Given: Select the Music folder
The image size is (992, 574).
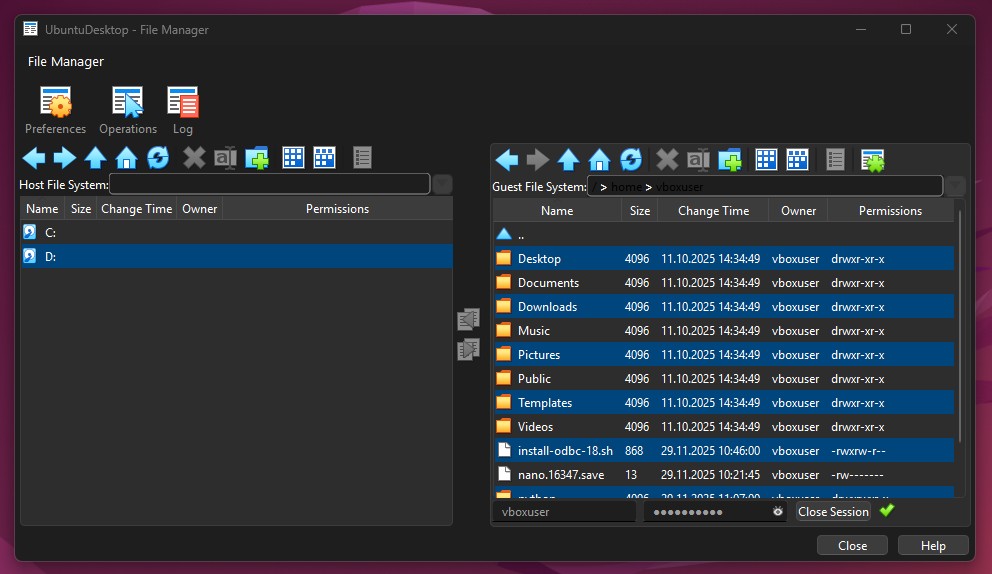Looking at the screenshot, I should pyautogui.click(x=724, y=331).
